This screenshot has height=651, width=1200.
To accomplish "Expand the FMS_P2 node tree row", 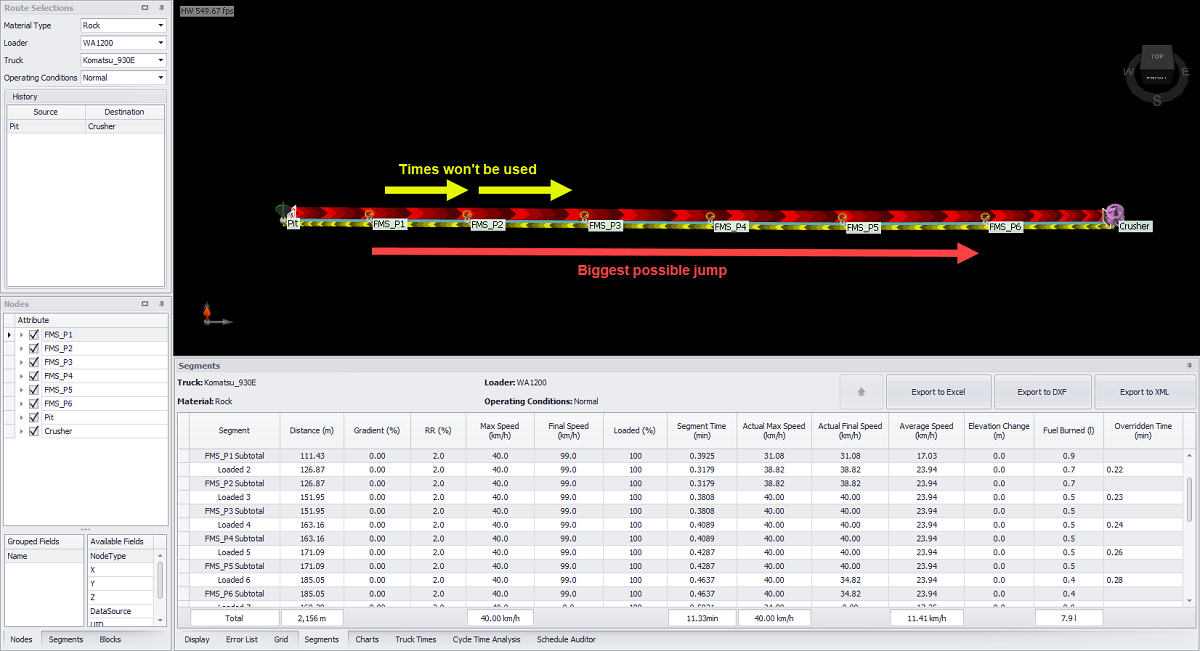I will click(21, 349).
